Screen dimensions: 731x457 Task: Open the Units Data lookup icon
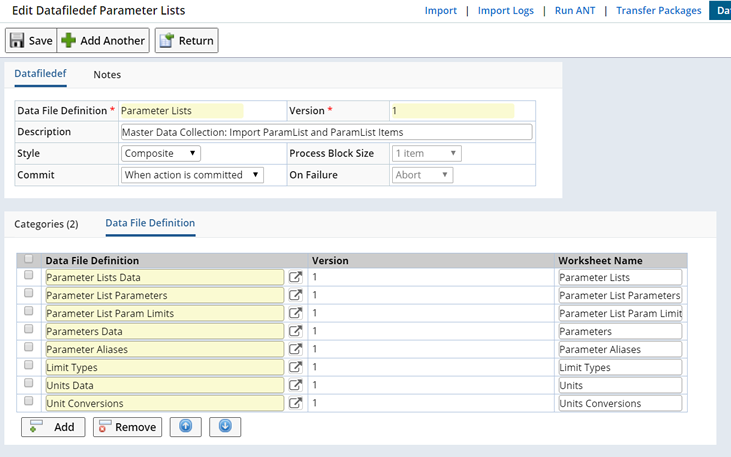[295, 385]
